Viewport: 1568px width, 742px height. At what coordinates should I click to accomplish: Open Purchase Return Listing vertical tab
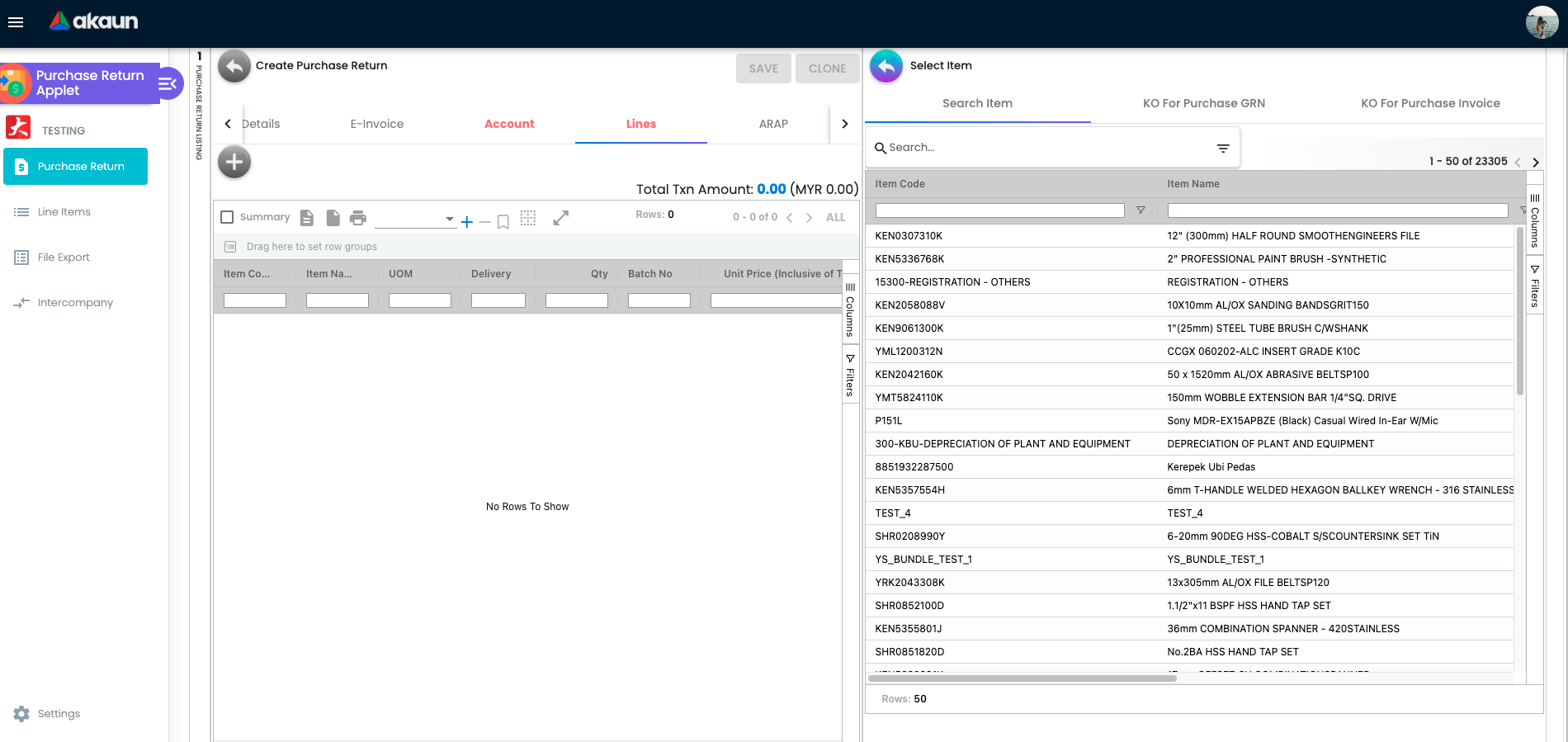tap(200, 106)
